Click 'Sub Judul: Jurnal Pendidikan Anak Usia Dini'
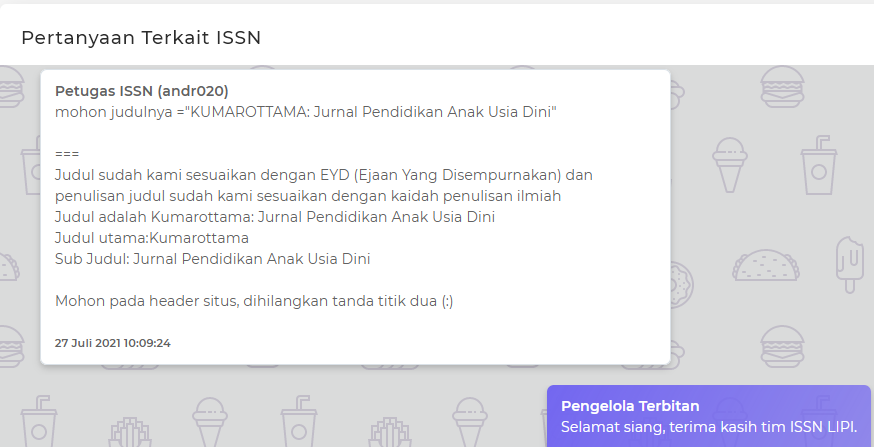 [x=212, y=259]
